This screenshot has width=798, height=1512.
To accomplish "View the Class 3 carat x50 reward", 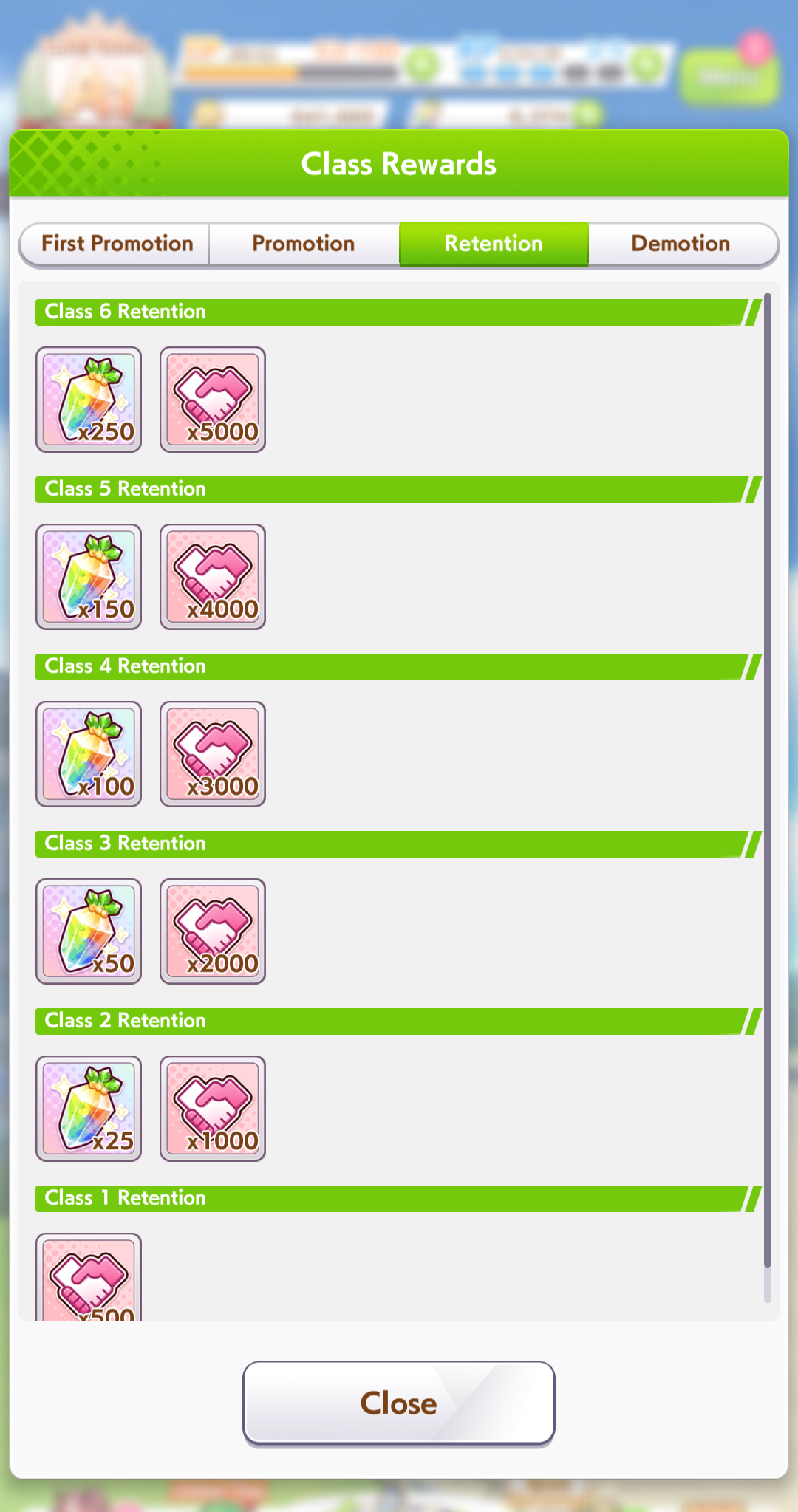I will click(x=89, y=931).
